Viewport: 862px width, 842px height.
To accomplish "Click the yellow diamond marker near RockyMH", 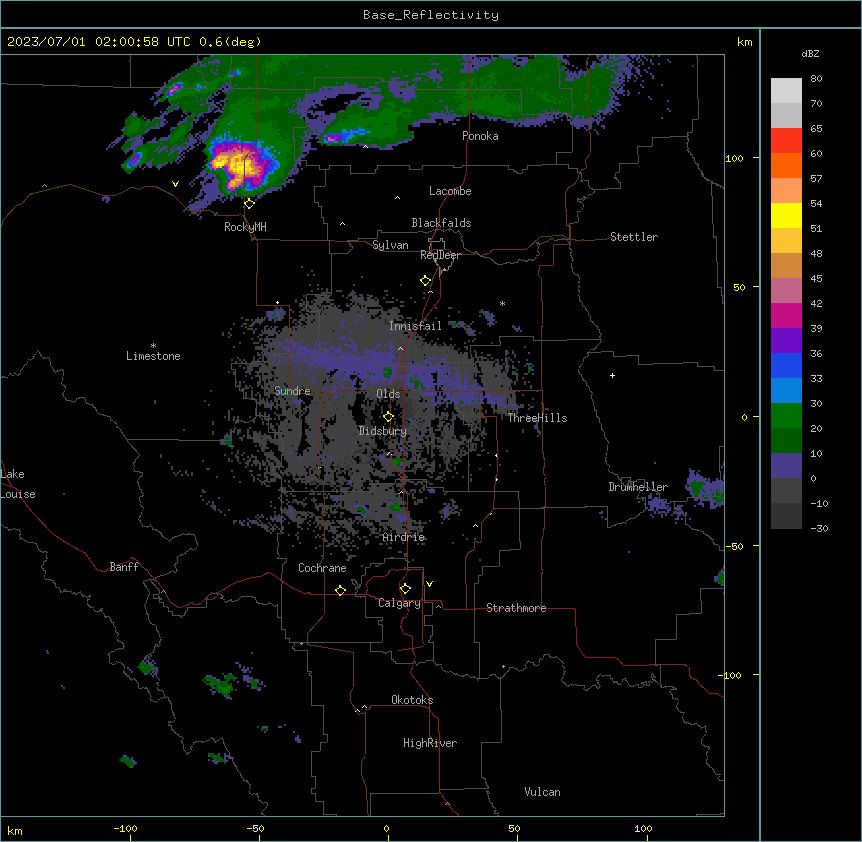I will (x=249, y=204).
